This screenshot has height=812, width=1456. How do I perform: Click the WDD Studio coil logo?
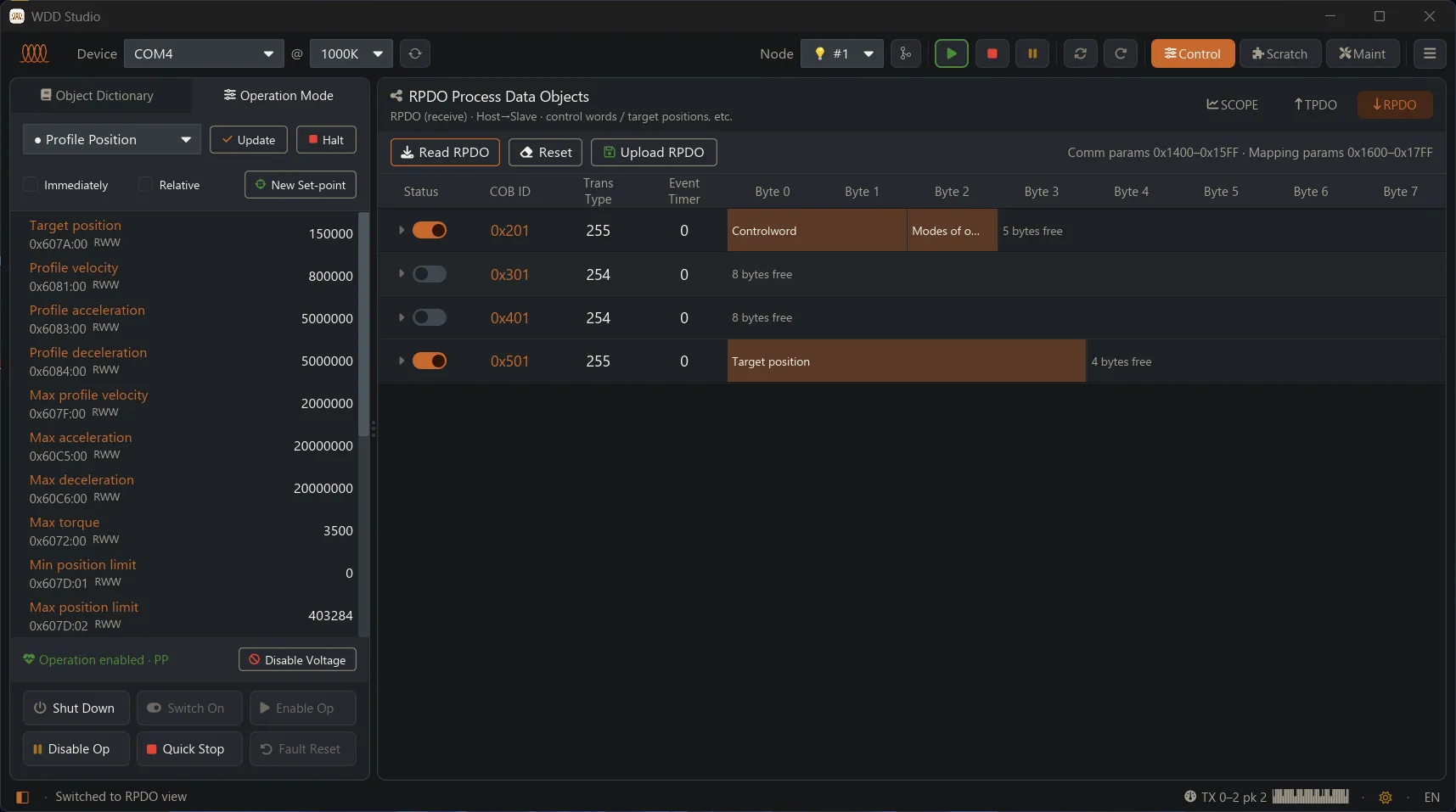[x=34, y=53]
